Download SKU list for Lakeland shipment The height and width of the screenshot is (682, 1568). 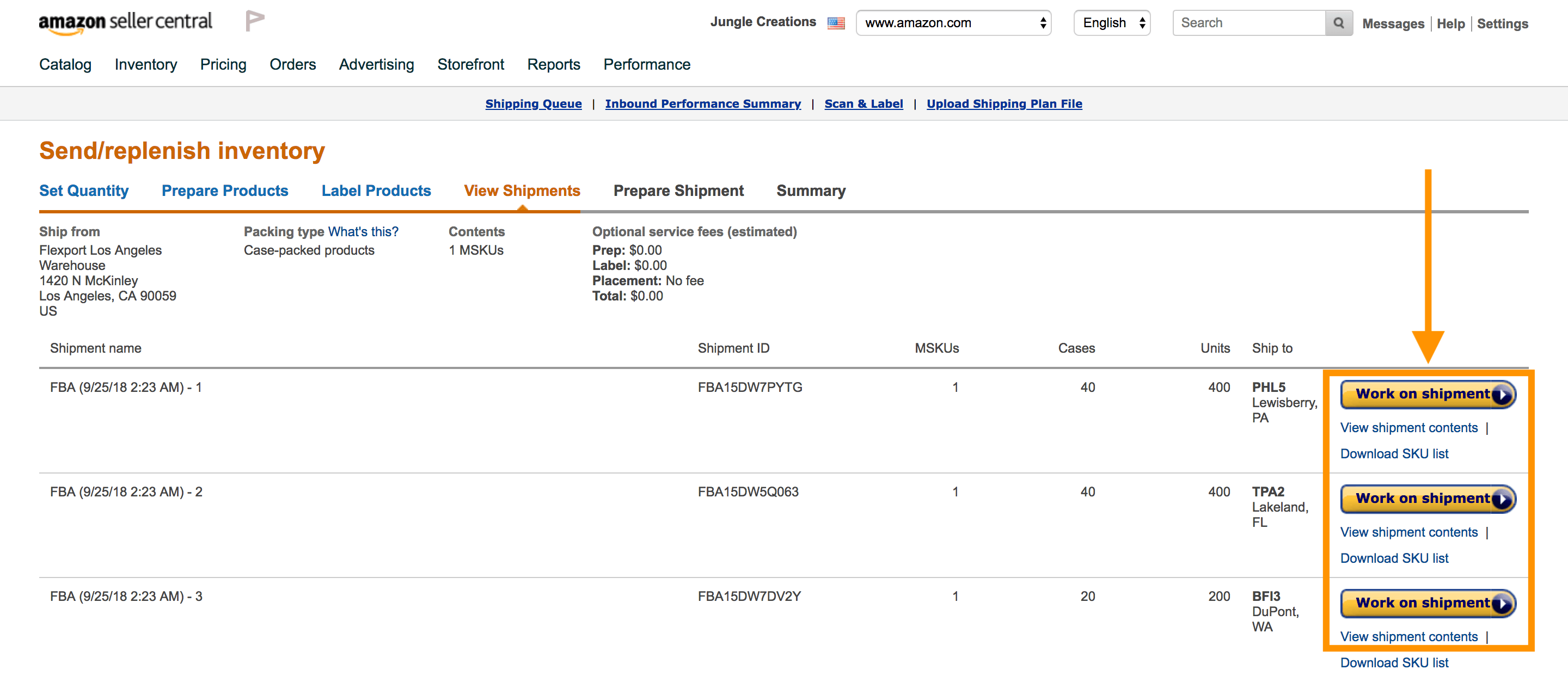[x=1394, y=558]
